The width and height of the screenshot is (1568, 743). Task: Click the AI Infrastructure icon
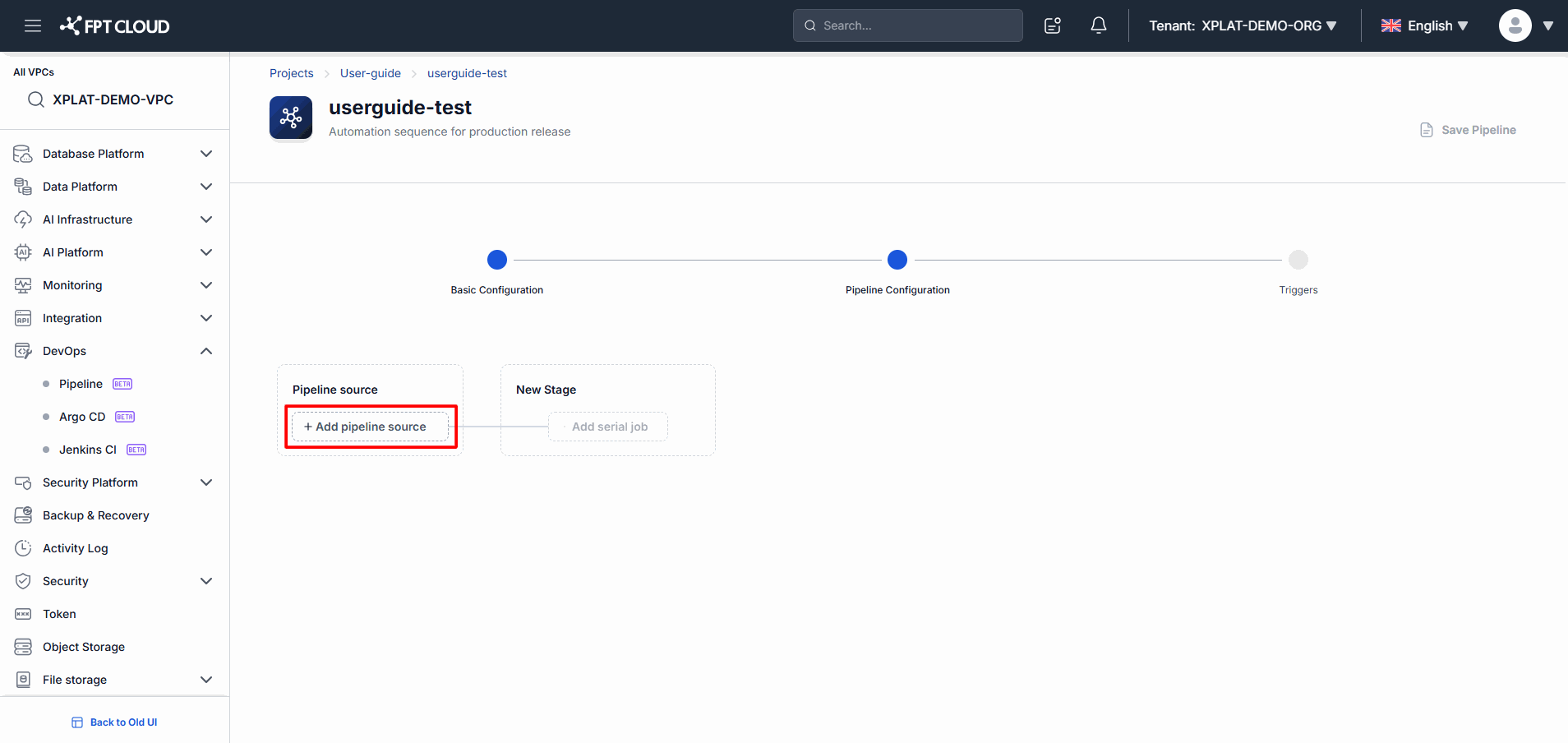pyautogui.click(x=23, y=219)
